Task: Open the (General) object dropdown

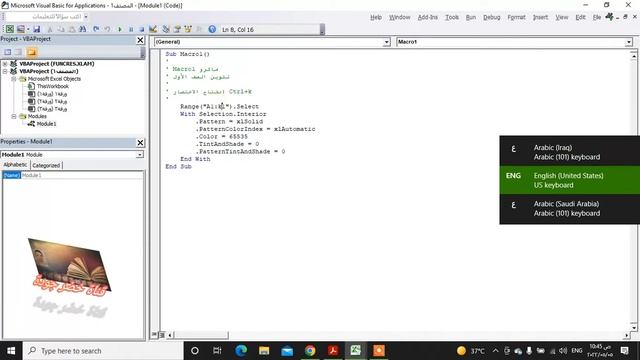Action: [x=387, y=42]
